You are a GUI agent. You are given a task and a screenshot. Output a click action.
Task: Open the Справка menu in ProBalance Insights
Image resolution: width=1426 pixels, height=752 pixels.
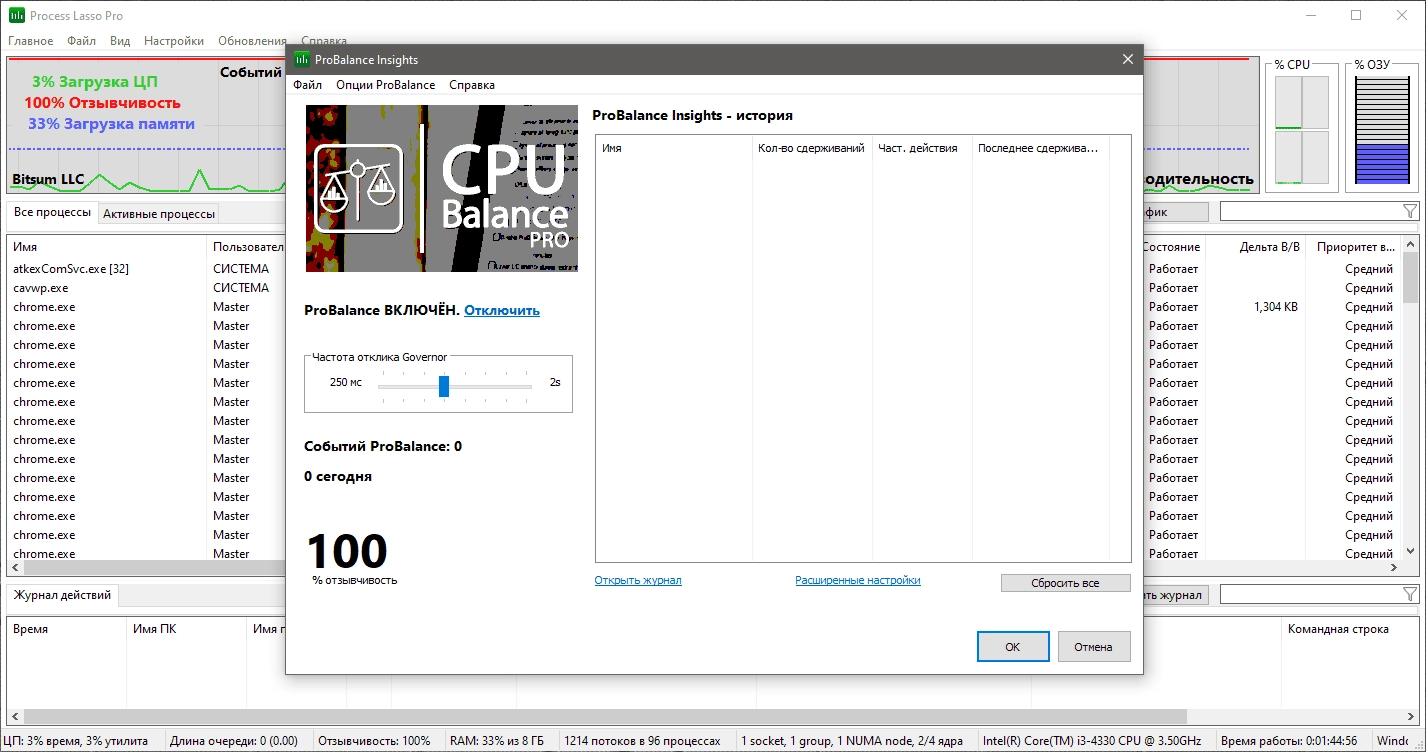coord(472,85)
